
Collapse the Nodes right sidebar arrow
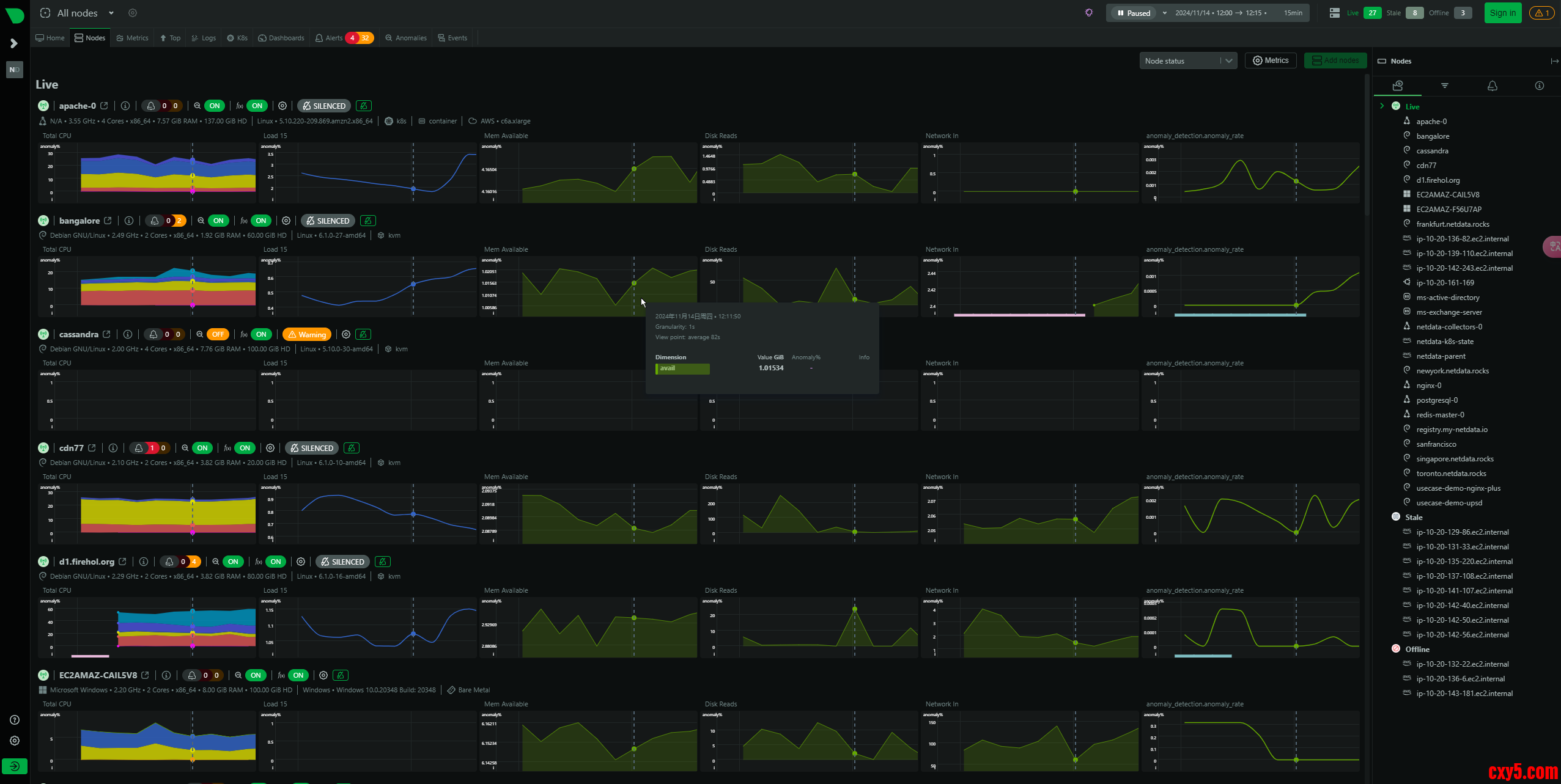coord(1554,61)
